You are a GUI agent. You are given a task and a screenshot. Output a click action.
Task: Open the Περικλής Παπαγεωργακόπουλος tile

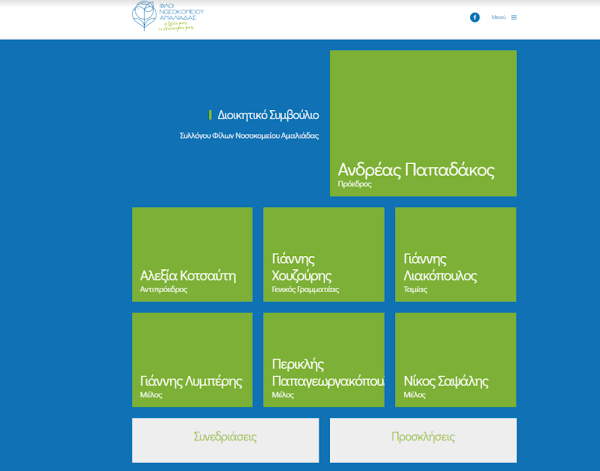pos(323,360)
